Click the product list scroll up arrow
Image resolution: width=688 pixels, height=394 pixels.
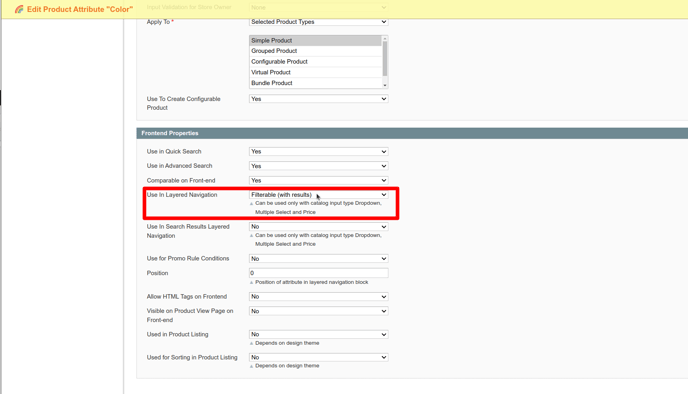pos(385,39)
